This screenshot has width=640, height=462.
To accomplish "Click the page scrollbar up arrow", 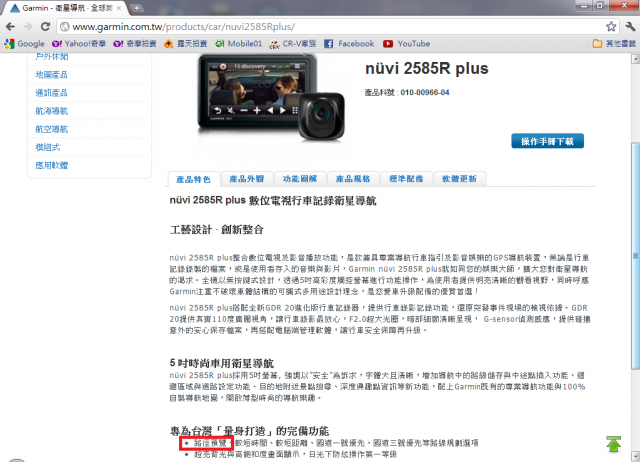I will pos(636,59).
